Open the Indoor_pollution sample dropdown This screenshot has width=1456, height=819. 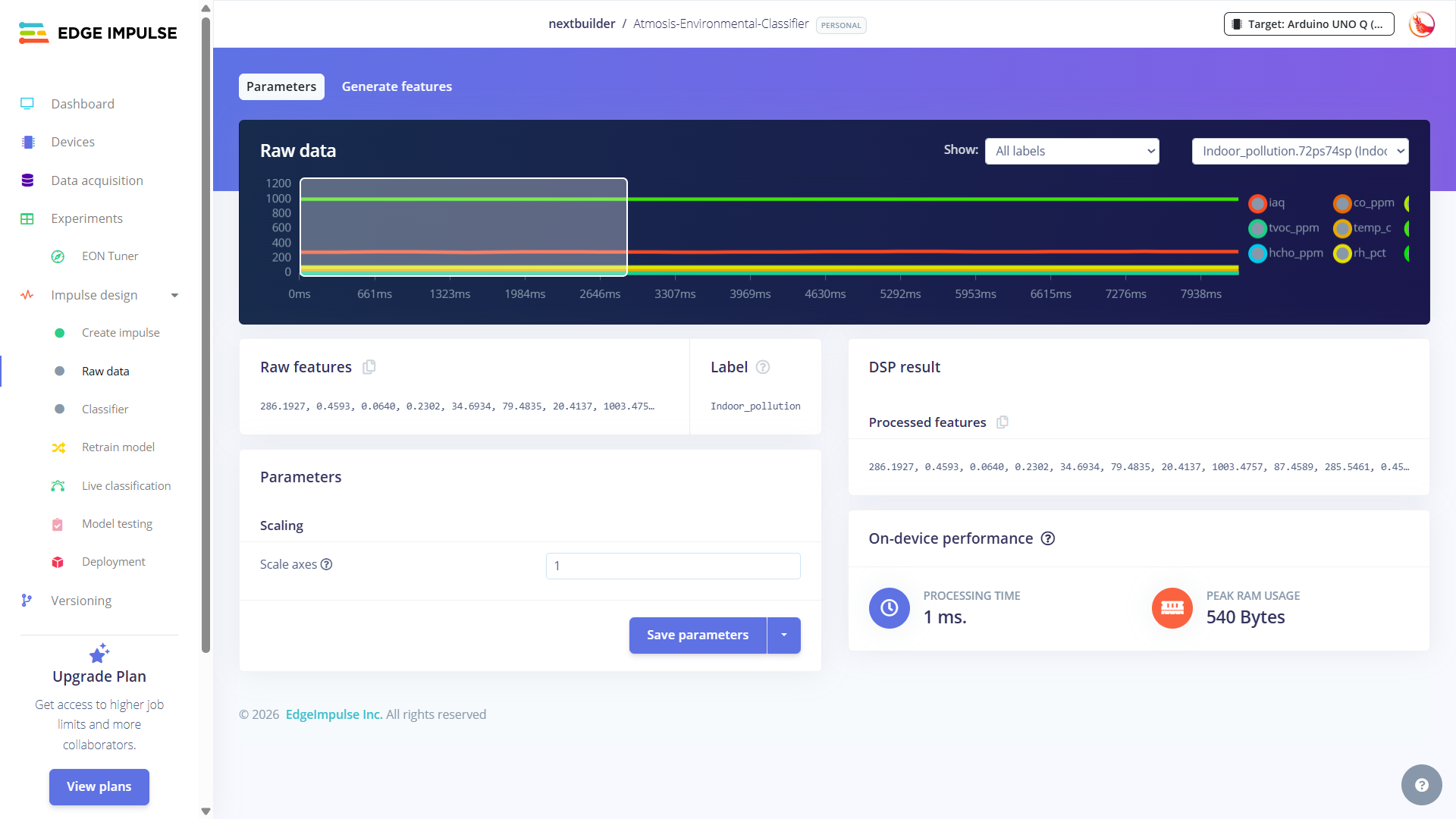[x=1300, y=151]
